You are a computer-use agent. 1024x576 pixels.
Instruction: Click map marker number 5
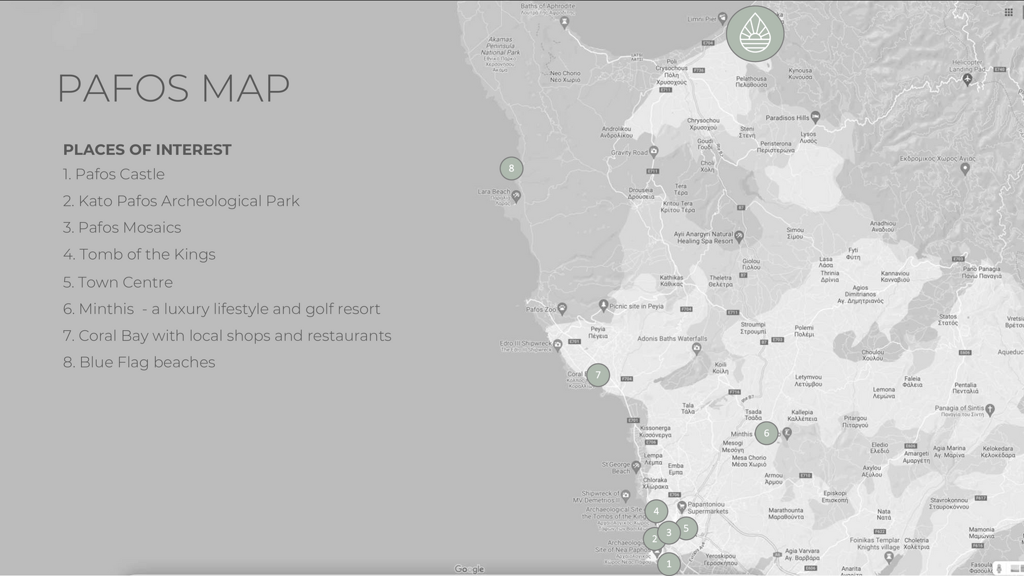(686, 527)
